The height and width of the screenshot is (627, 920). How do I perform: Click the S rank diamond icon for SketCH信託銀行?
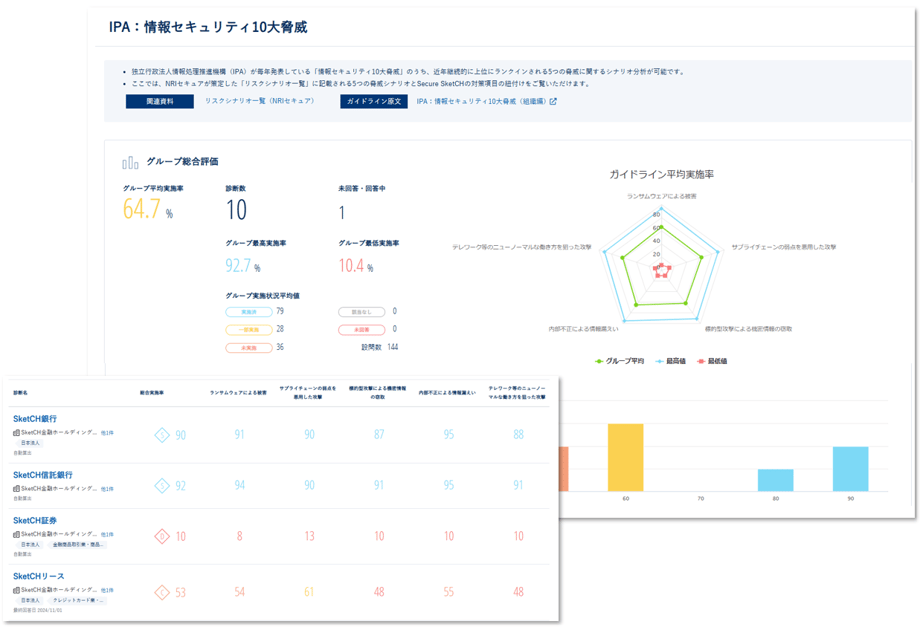pyautogui.click(x=163, y=486)
